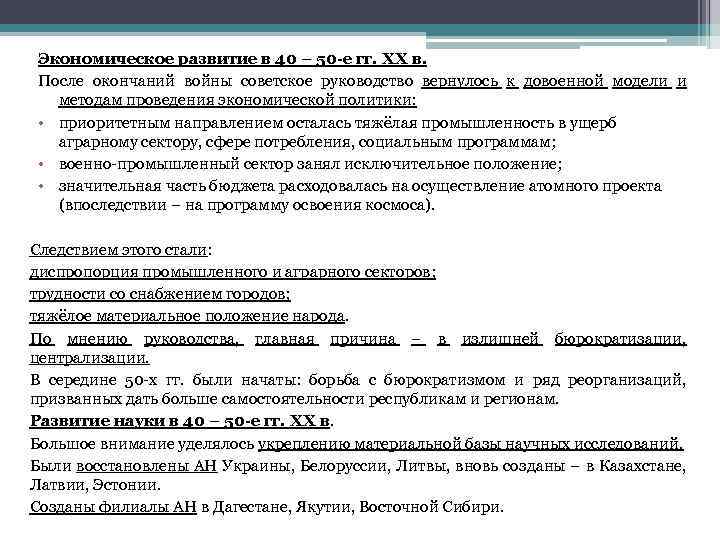Click bullet "военно-промышленный сектор занял исключительное положение;"
Image resolution: width=720 pixels, height=540 pixels.
(310, 164)
